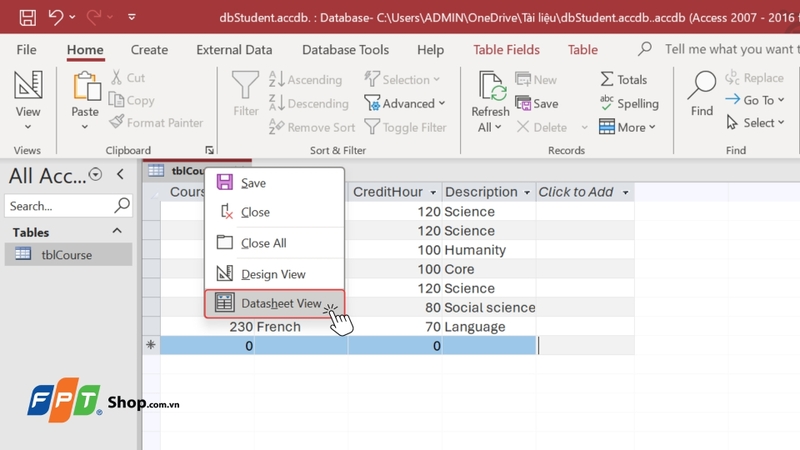Toggle Filter in Sort & Filter
Screen dimensions: 800x450
pos(405,127)
